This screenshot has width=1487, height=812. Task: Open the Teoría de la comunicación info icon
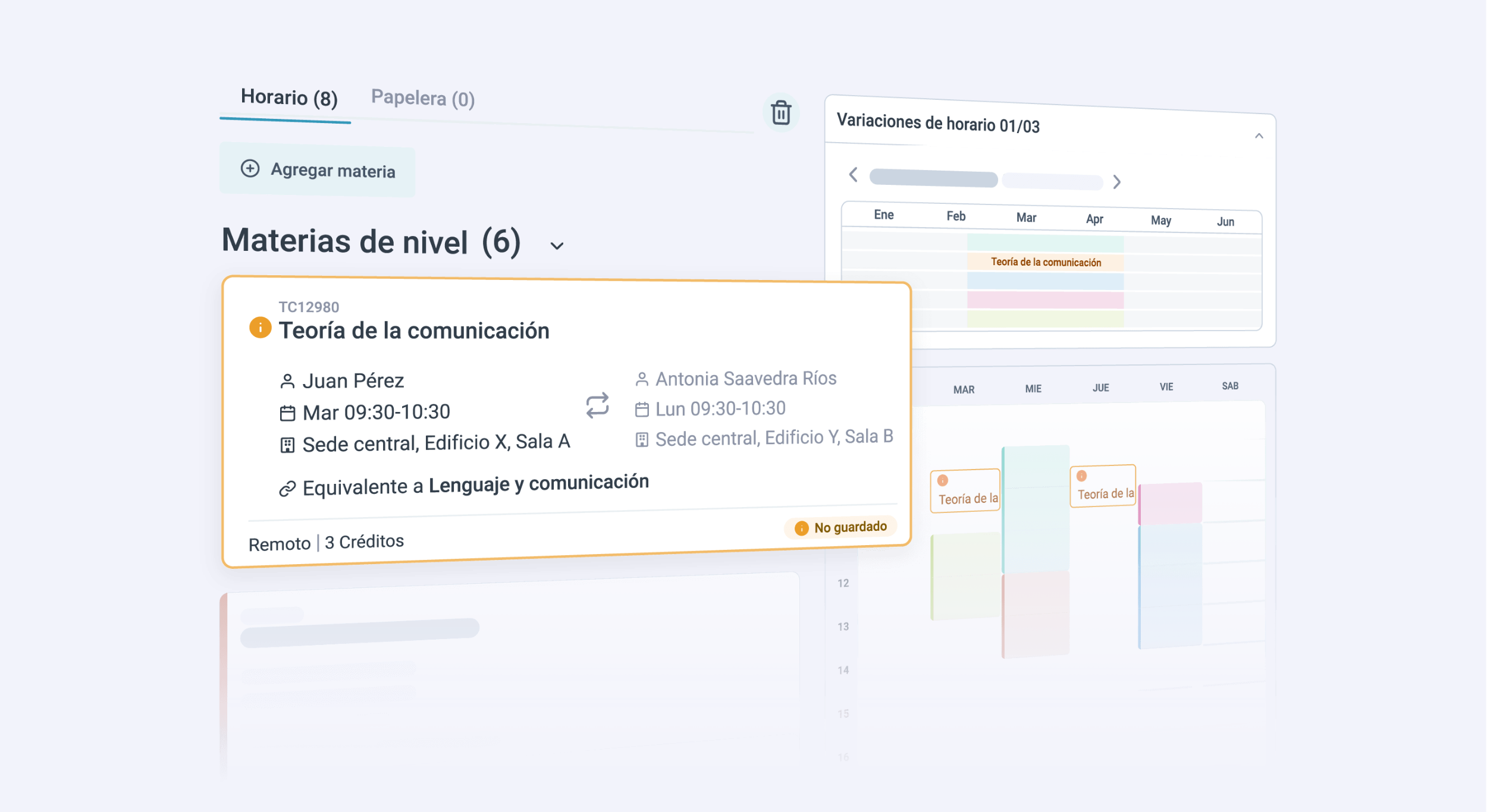click(x=260, y=326)
